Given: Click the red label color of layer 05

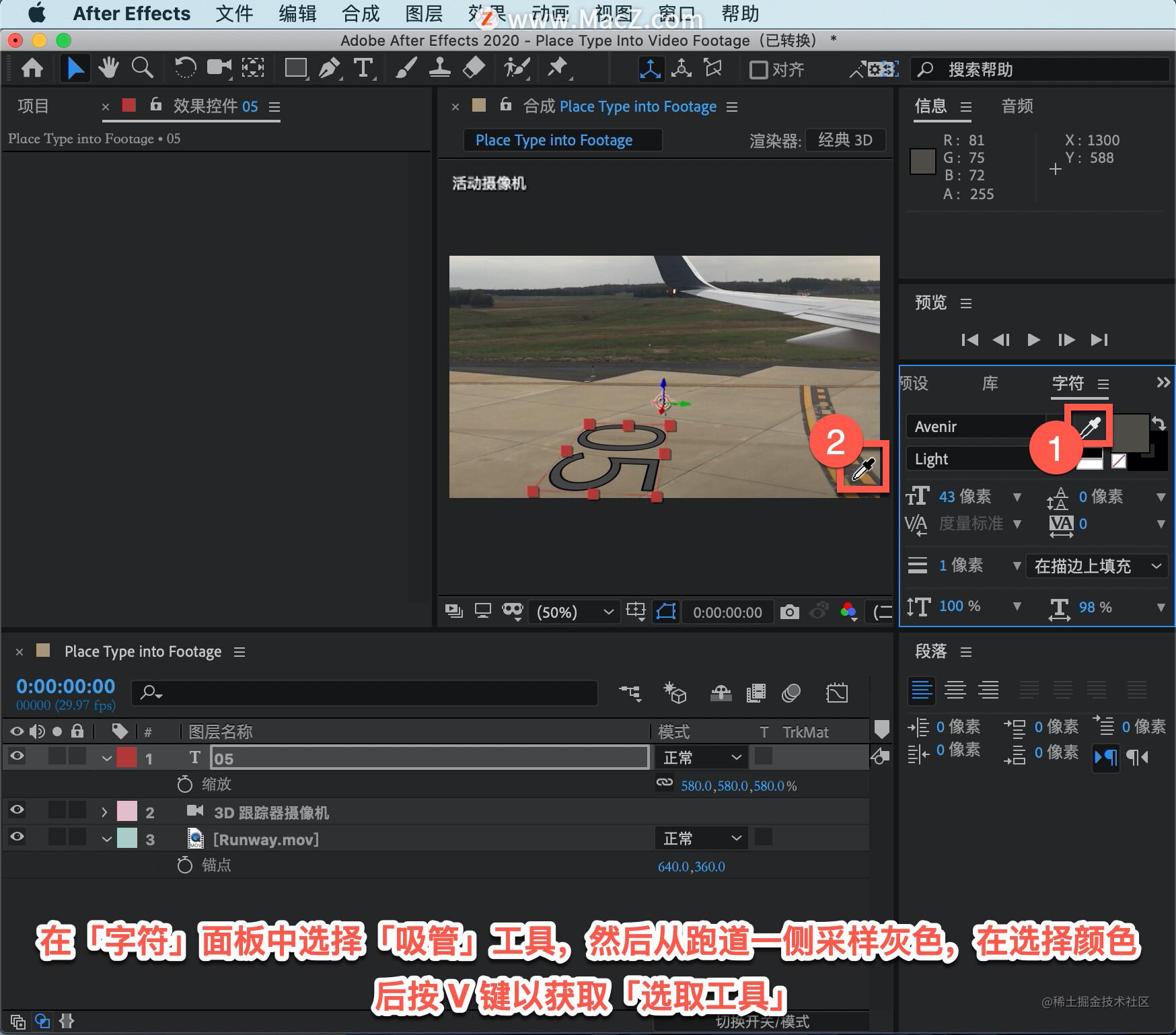Looking at the screenshot, I should tap(126, 757).
